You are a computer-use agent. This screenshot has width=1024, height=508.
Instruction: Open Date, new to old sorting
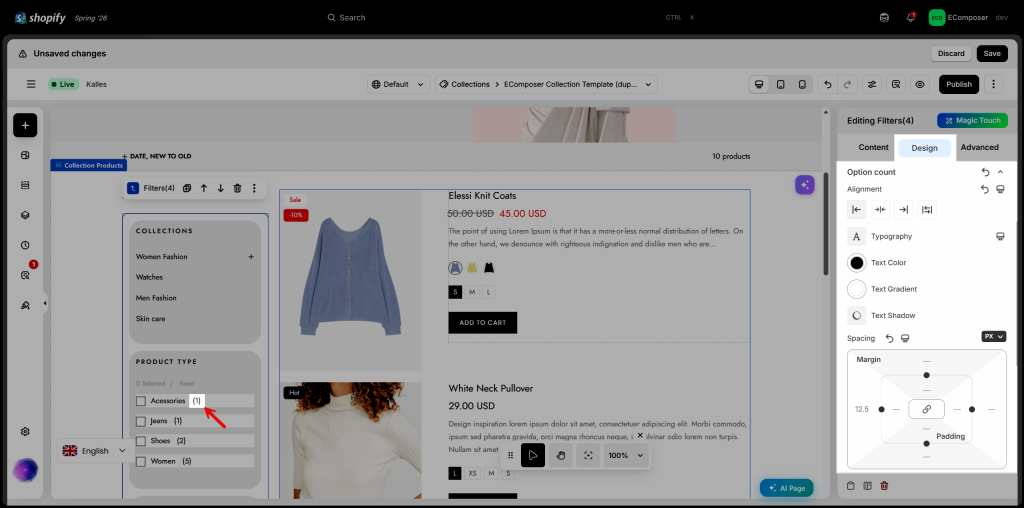point(157,156)
